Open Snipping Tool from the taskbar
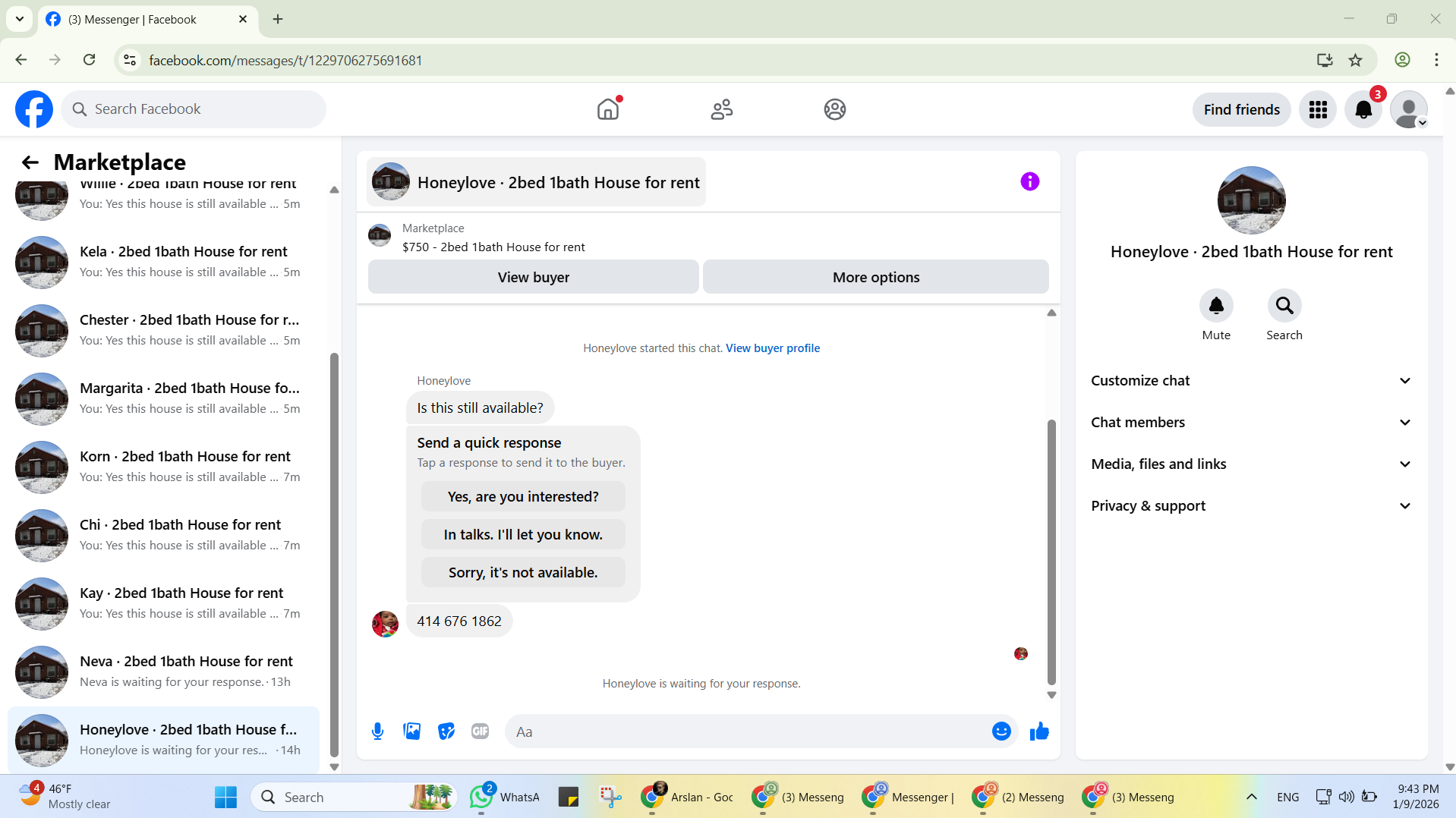1456x818 pixels. point(610,797)
